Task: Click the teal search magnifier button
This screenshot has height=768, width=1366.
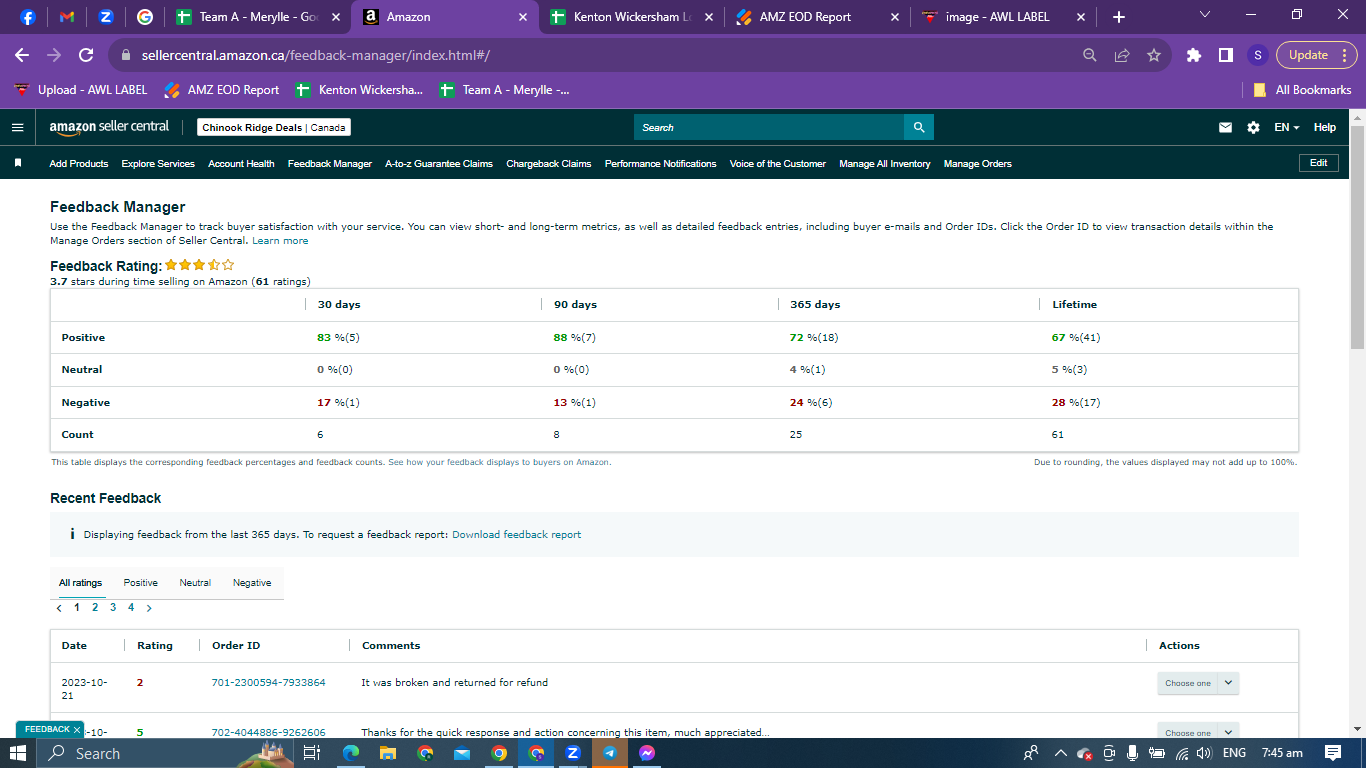Action: click(919, 127)
